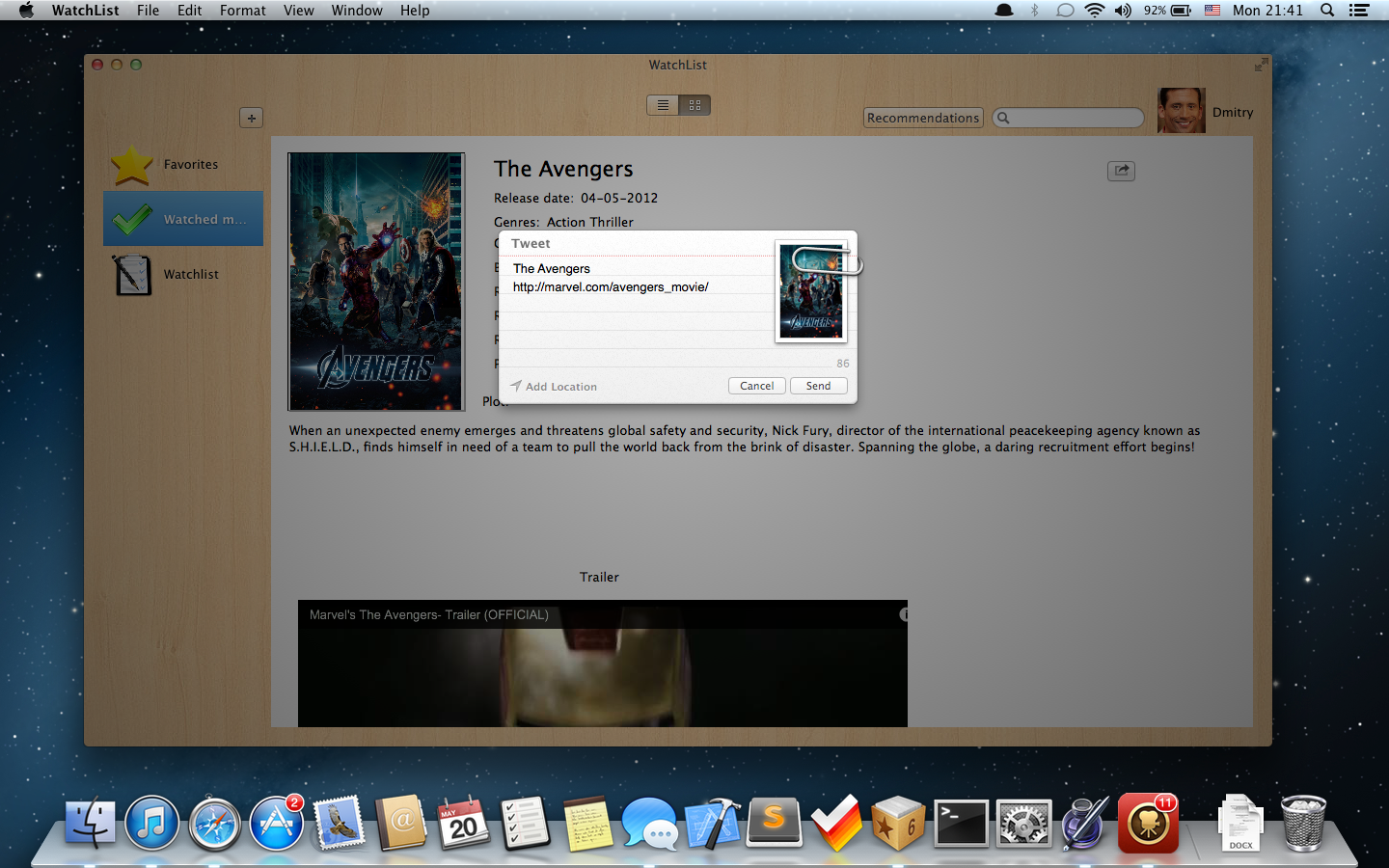
Task: Open the WatchList app menu
Action: point(86,11)
